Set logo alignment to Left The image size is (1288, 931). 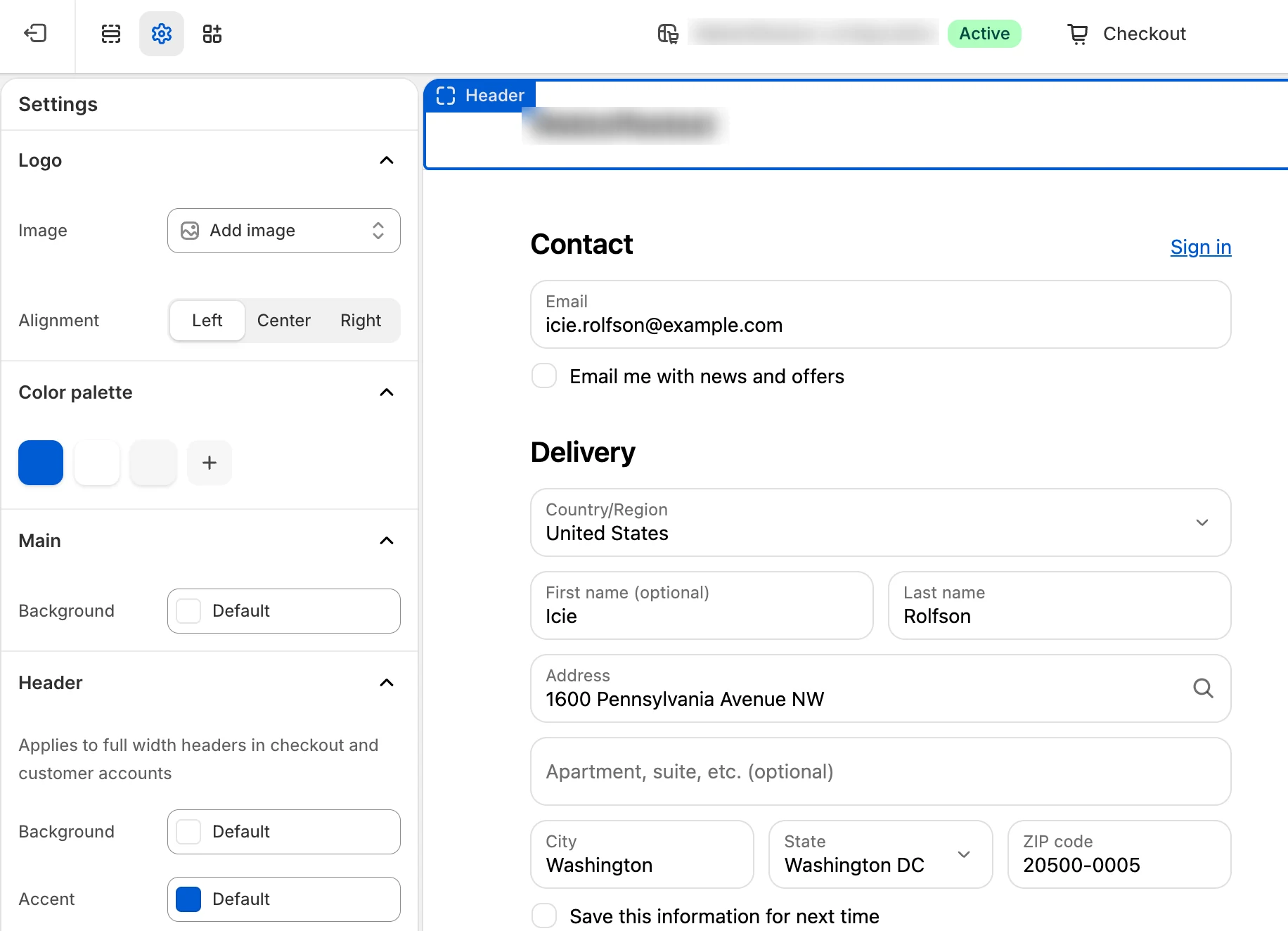tap(207, 321)
